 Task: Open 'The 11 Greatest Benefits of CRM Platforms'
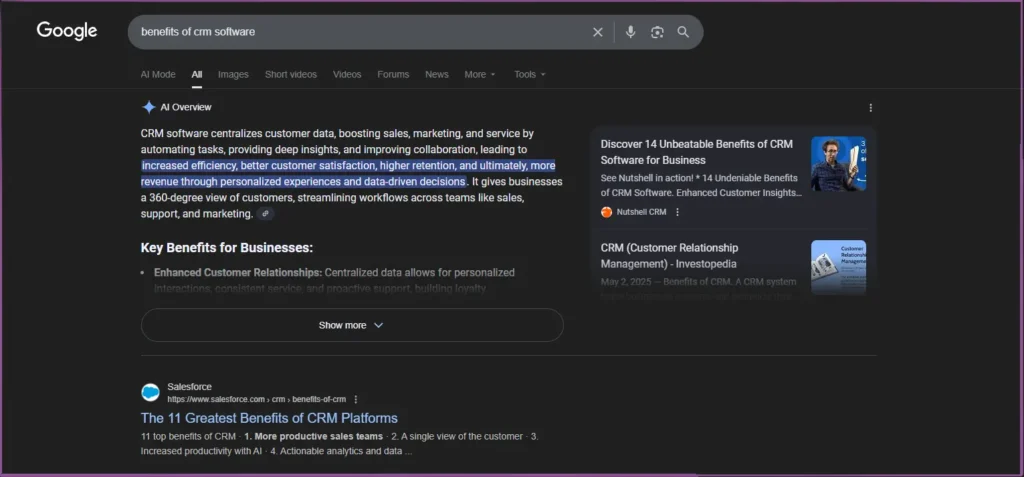[x=269, y=418]
